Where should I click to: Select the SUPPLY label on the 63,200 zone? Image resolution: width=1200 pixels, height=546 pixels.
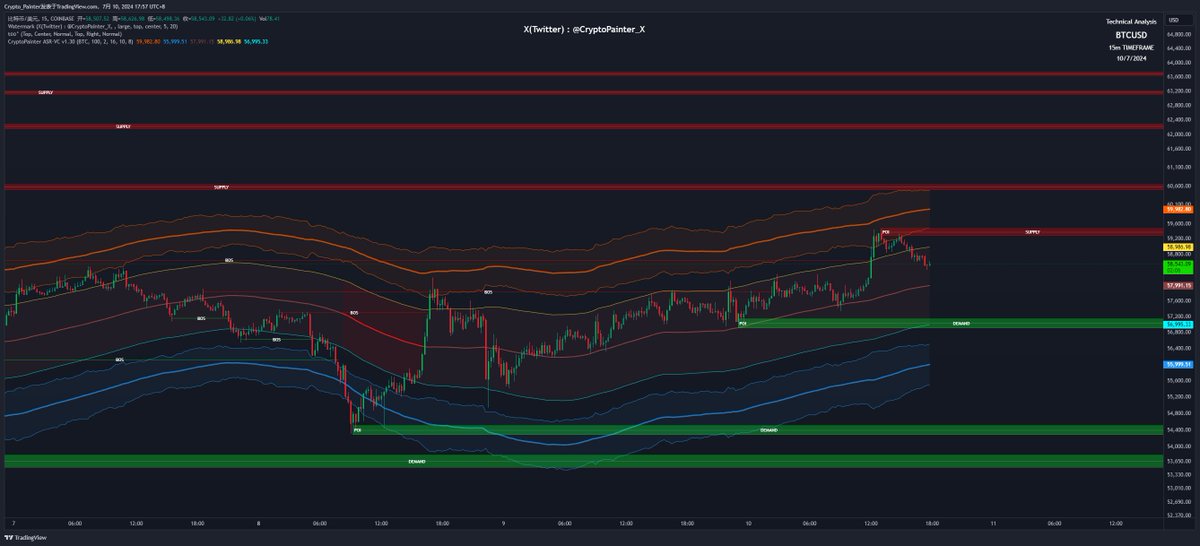[x=45, y=92]
